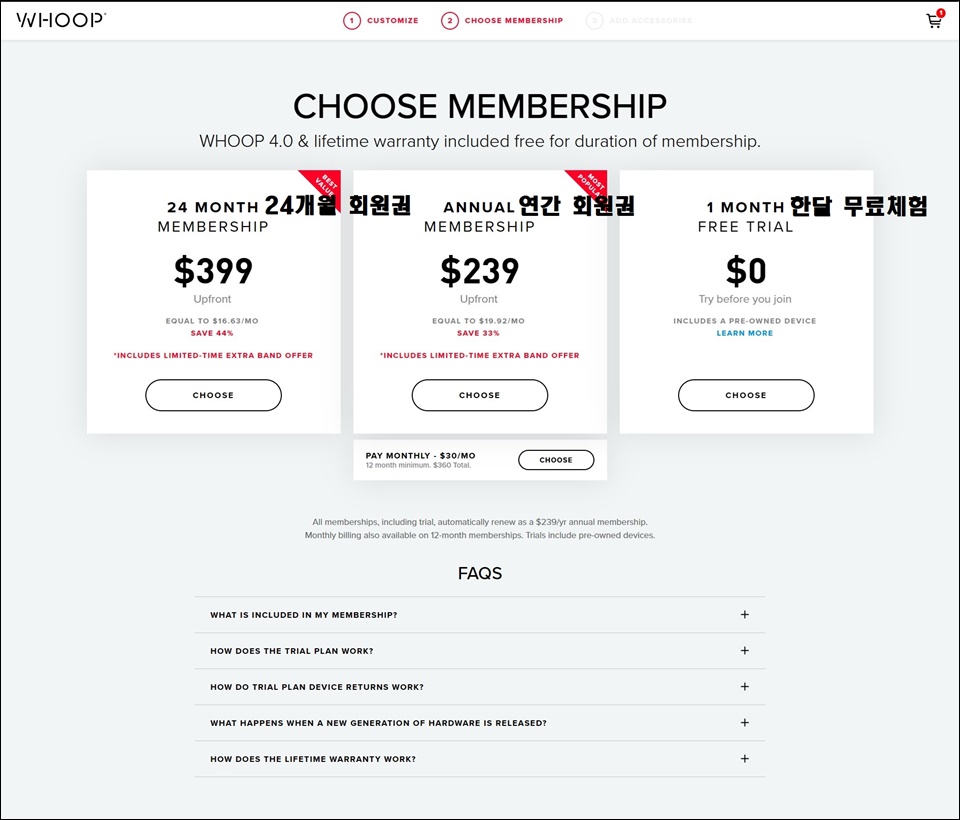Click the Most Popular ribbon badge

pos(590,186)
